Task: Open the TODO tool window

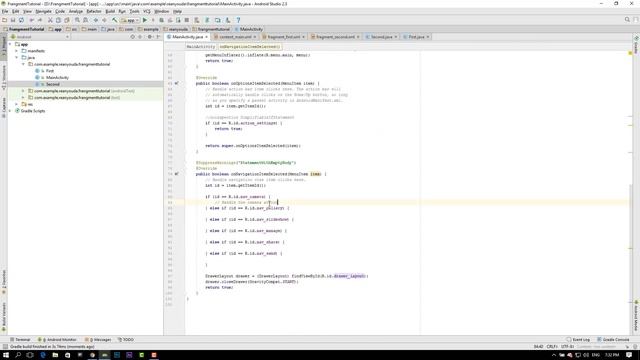Action: (126, 340)
